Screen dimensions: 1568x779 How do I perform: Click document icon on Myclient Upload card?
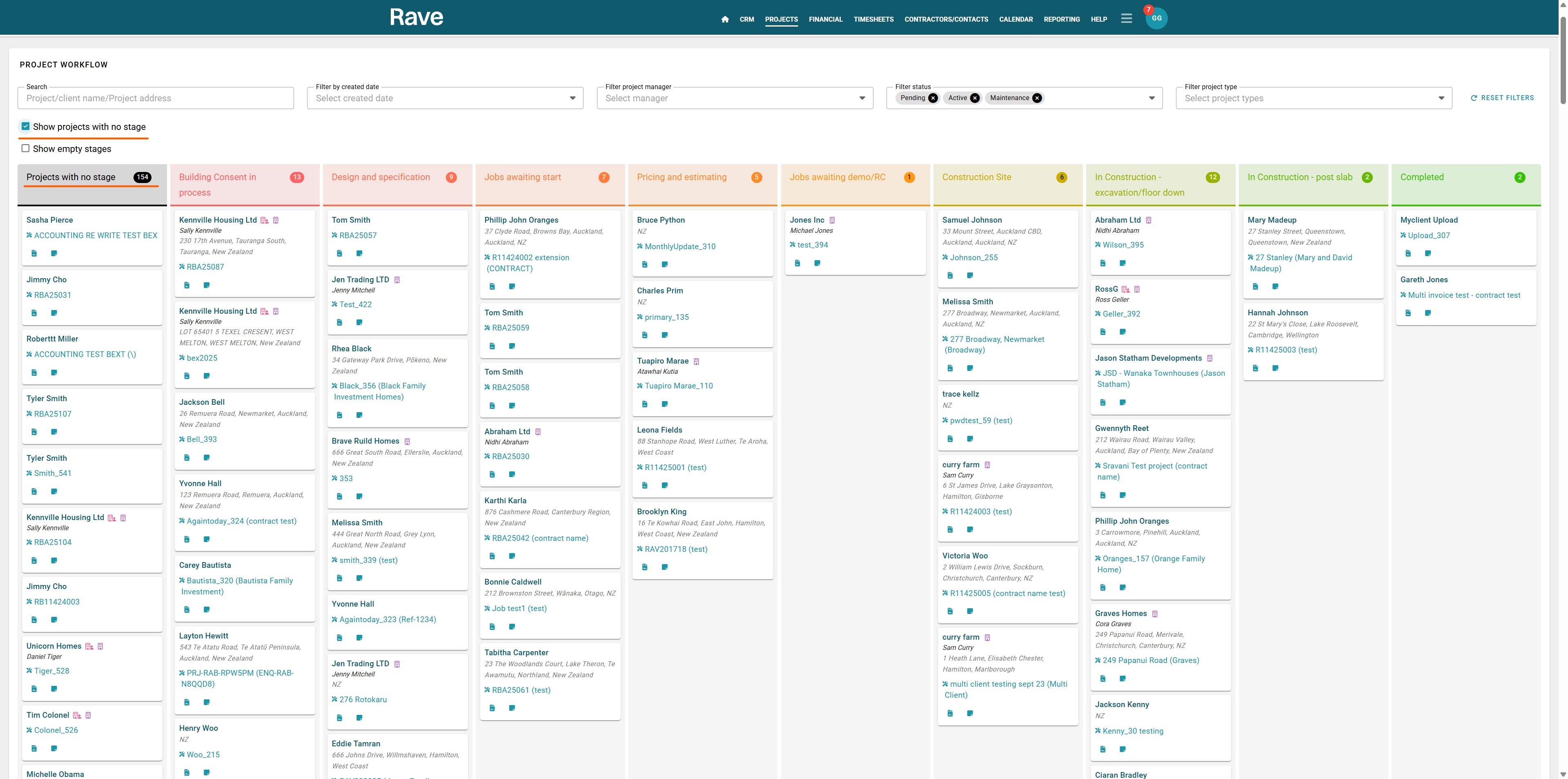pos(1408,253)
